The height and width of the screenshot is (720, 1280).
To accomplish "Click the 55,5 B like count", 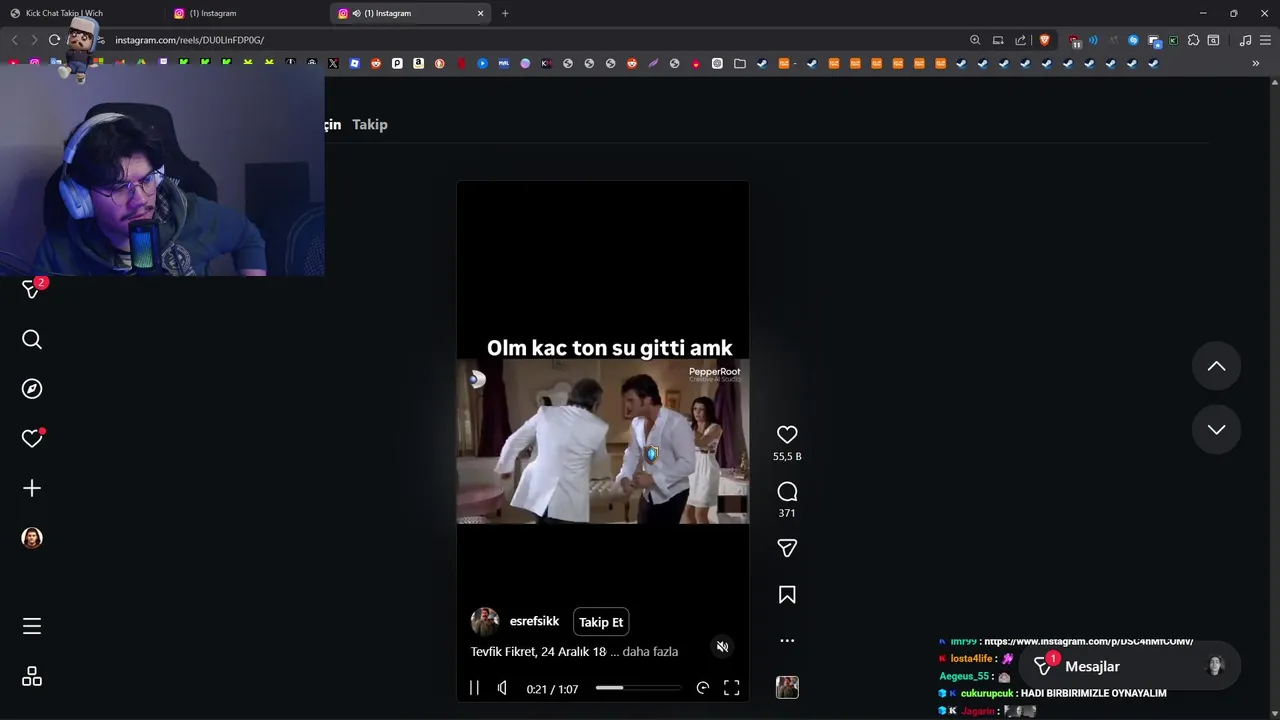I will coord(787,456).
